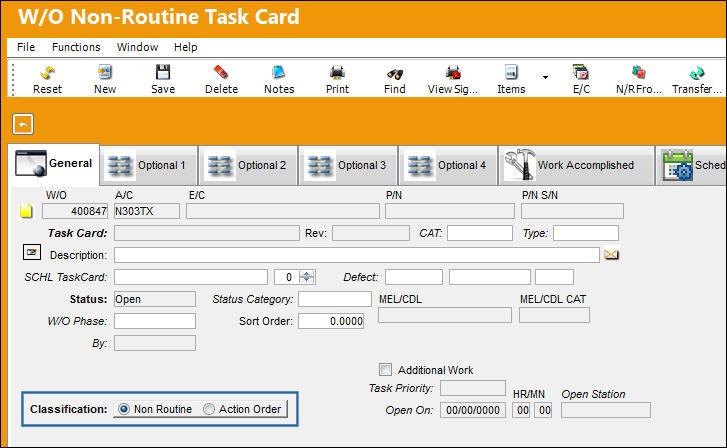This screenshot has height=448, width=727.
Task: Click the N/RFro... toolbar icon
Action: 638,72
